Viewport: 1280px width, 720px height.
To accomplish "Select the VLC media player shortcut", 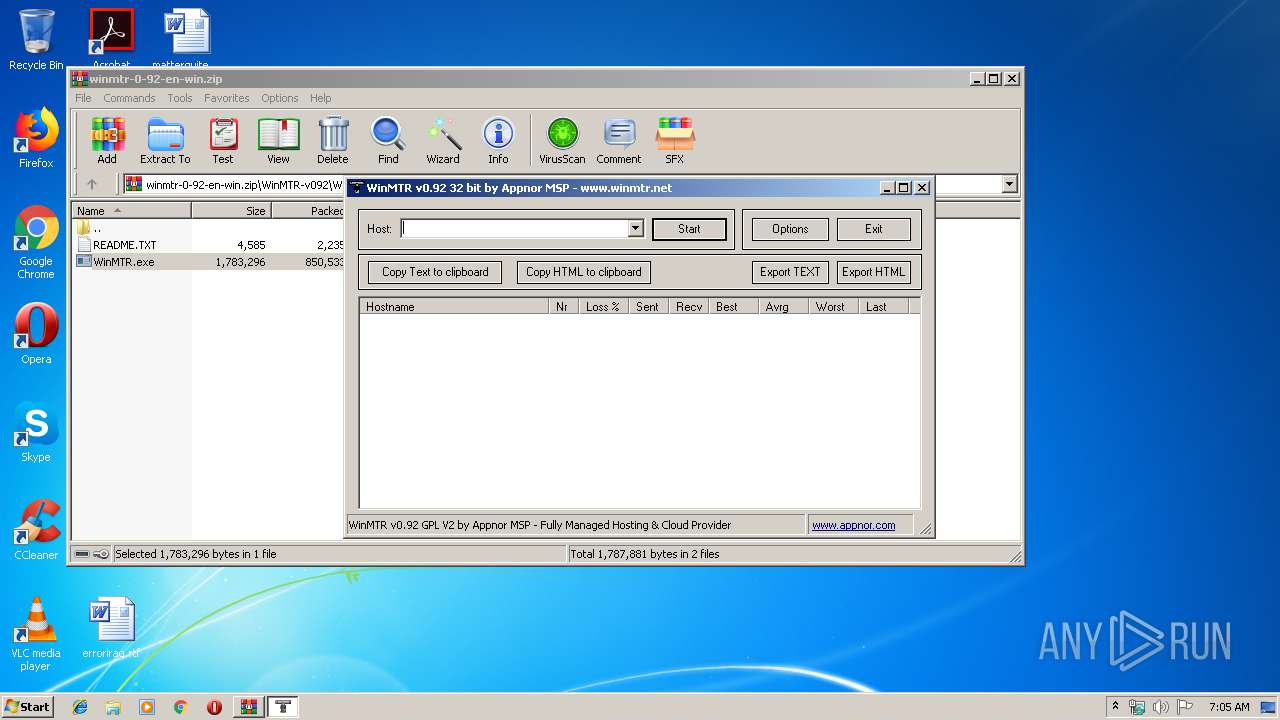I will (36, 635).
